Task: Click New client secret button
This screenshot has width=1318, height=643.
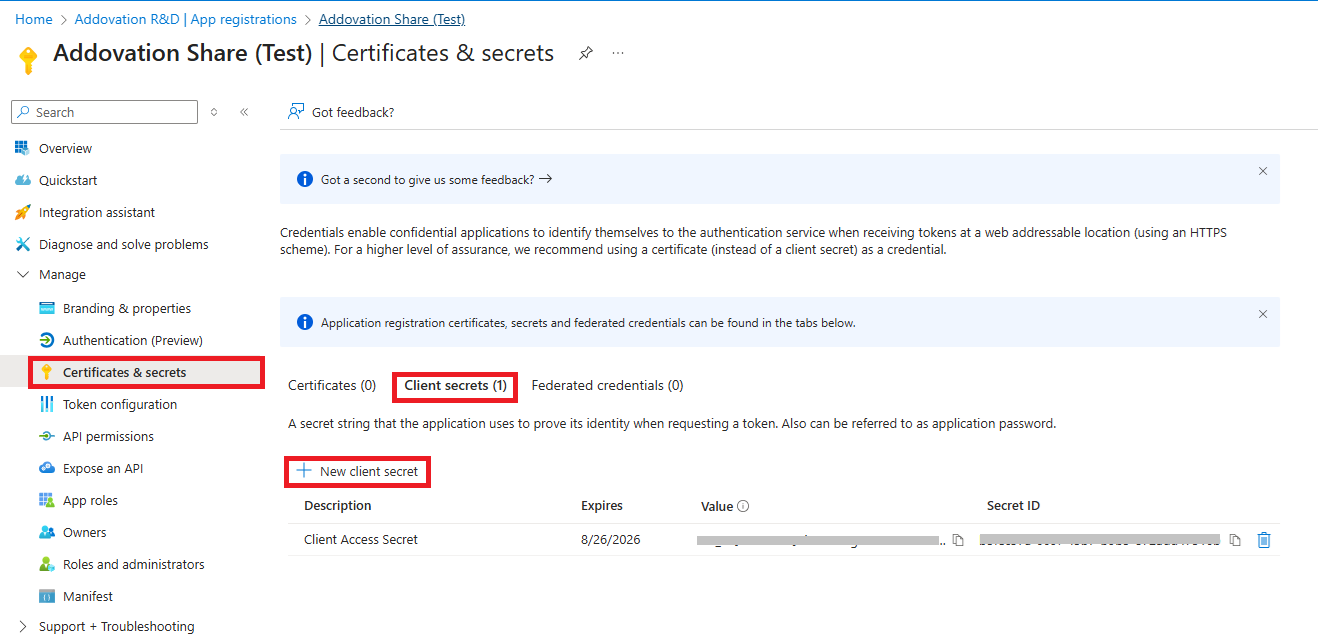Action: 358,471
